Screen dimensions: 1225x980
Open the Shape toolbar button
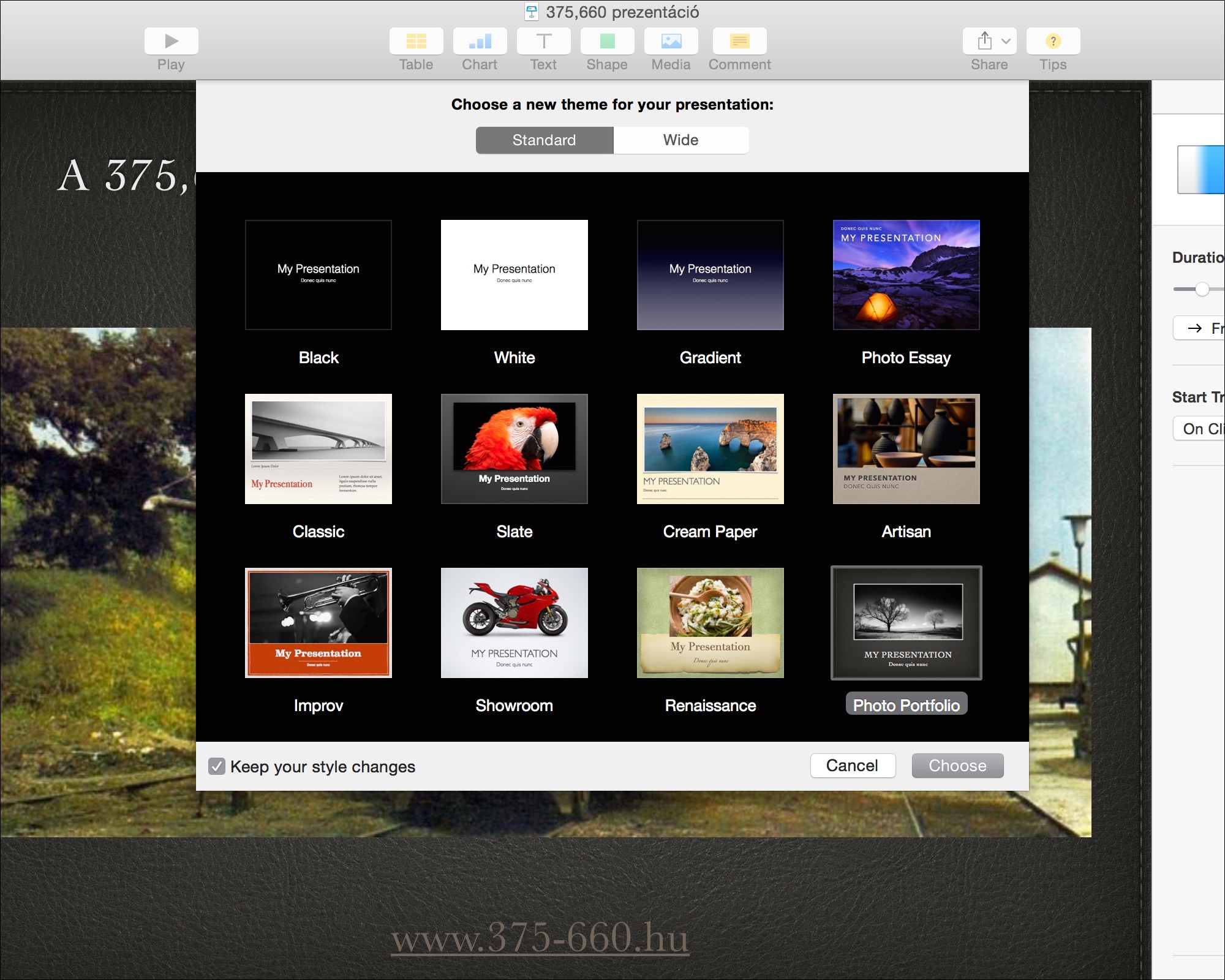607,41
